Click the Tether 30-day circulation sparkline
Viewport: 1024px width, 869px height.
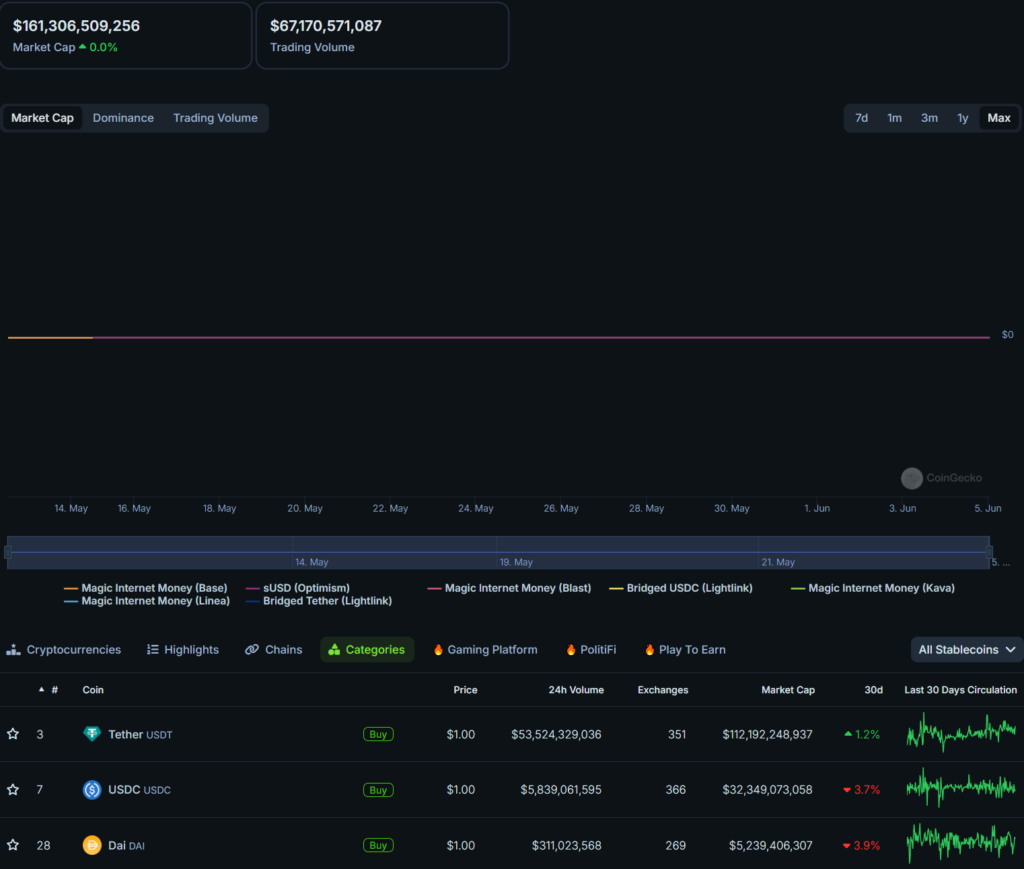(x=960, y=733)
